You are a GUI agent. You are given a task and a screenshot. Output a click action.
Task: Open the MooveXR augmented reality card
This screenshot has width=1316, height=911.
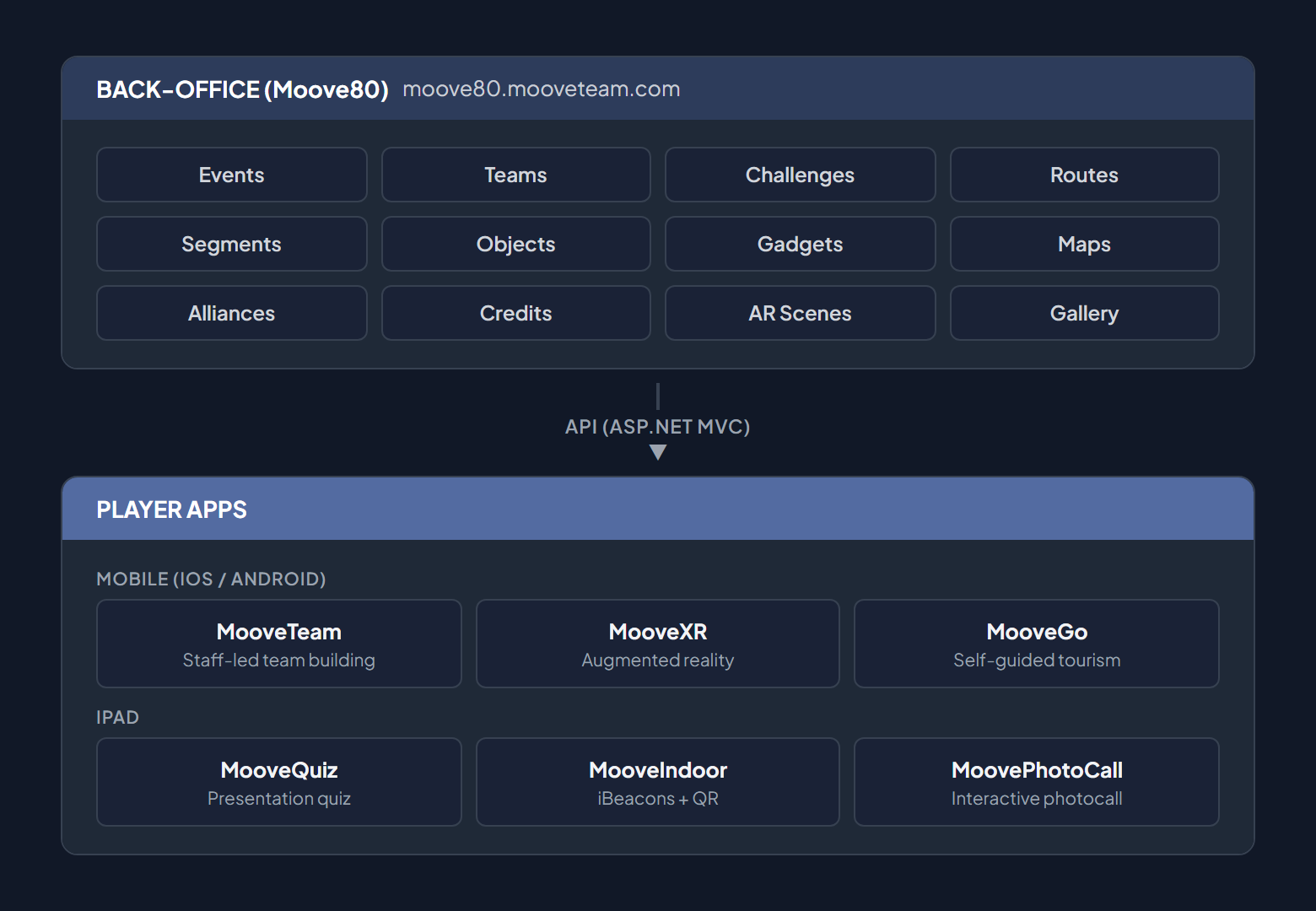pos(657,643)
